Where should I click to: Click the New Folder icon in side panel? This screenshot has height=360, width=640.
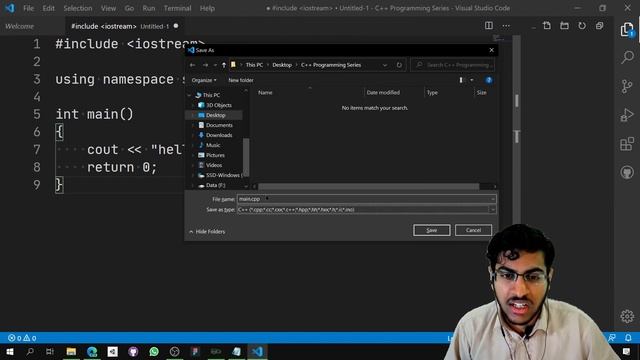click(x=564, y=26)
